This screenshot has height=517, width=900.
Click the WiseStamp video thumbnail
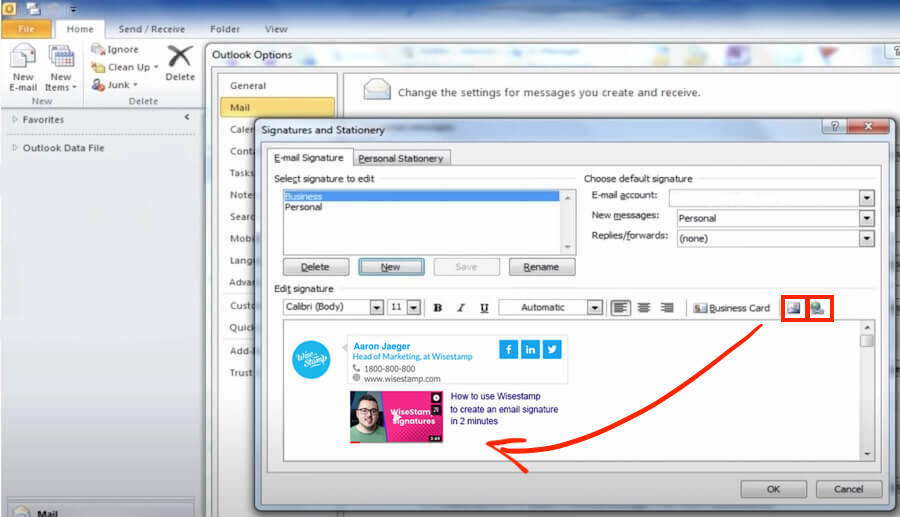[x=396, y=417]
